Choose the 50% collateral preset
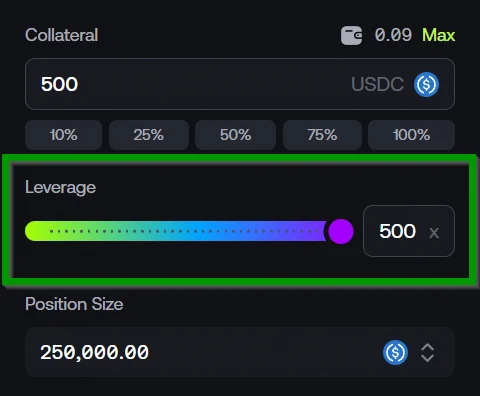This screenshot has height=396, width=480. (235, 135)
